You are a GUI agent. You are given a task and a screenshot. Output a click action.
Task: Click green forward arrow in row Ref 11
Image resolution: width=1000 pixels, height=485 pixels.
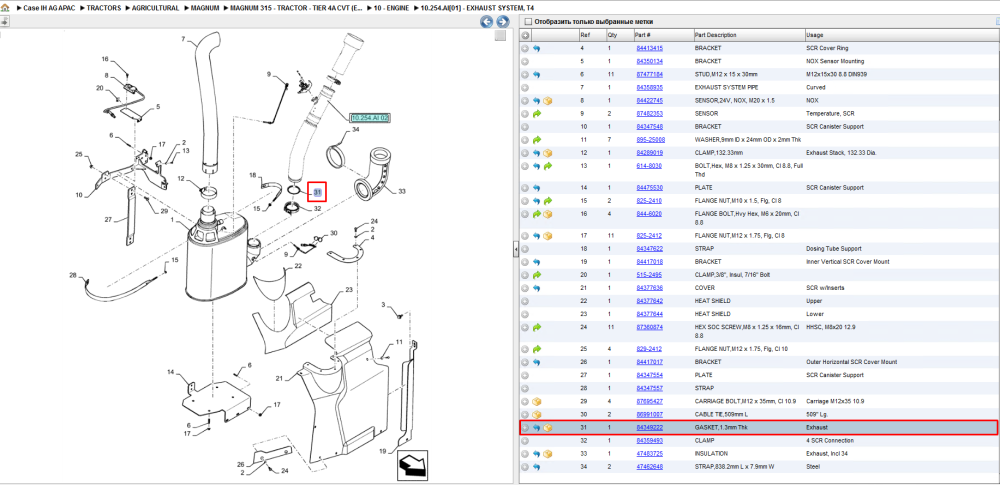(x=537, y=139)
